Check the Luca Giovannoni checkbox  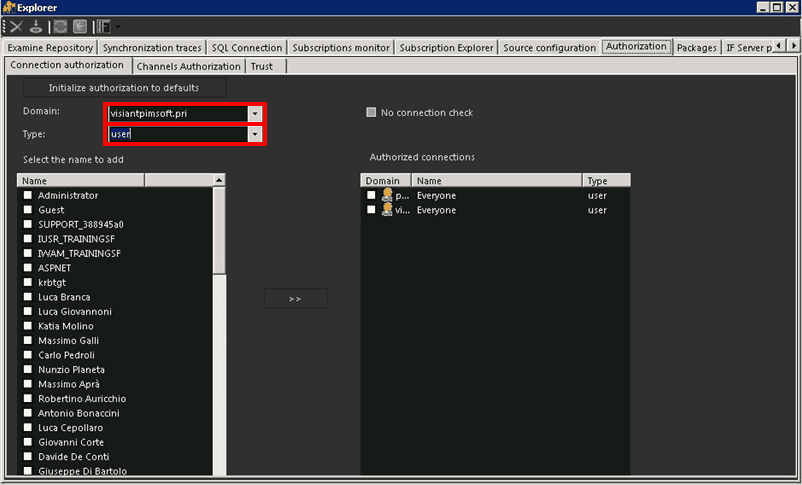(x=28, y=311)
